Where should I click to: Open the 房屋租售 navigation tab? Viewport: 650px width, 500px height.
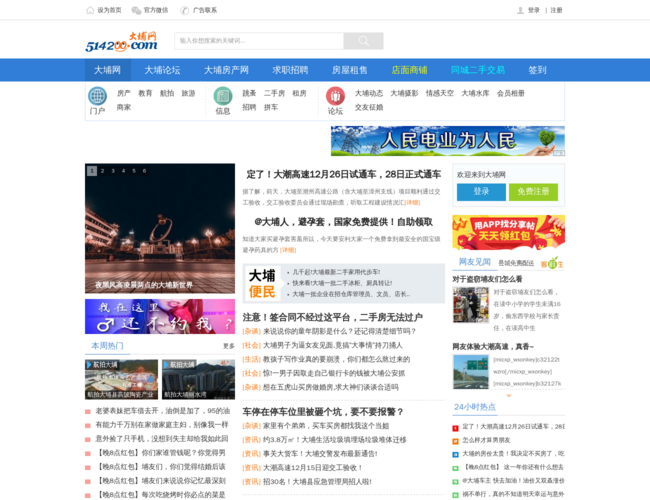[349, 70]
